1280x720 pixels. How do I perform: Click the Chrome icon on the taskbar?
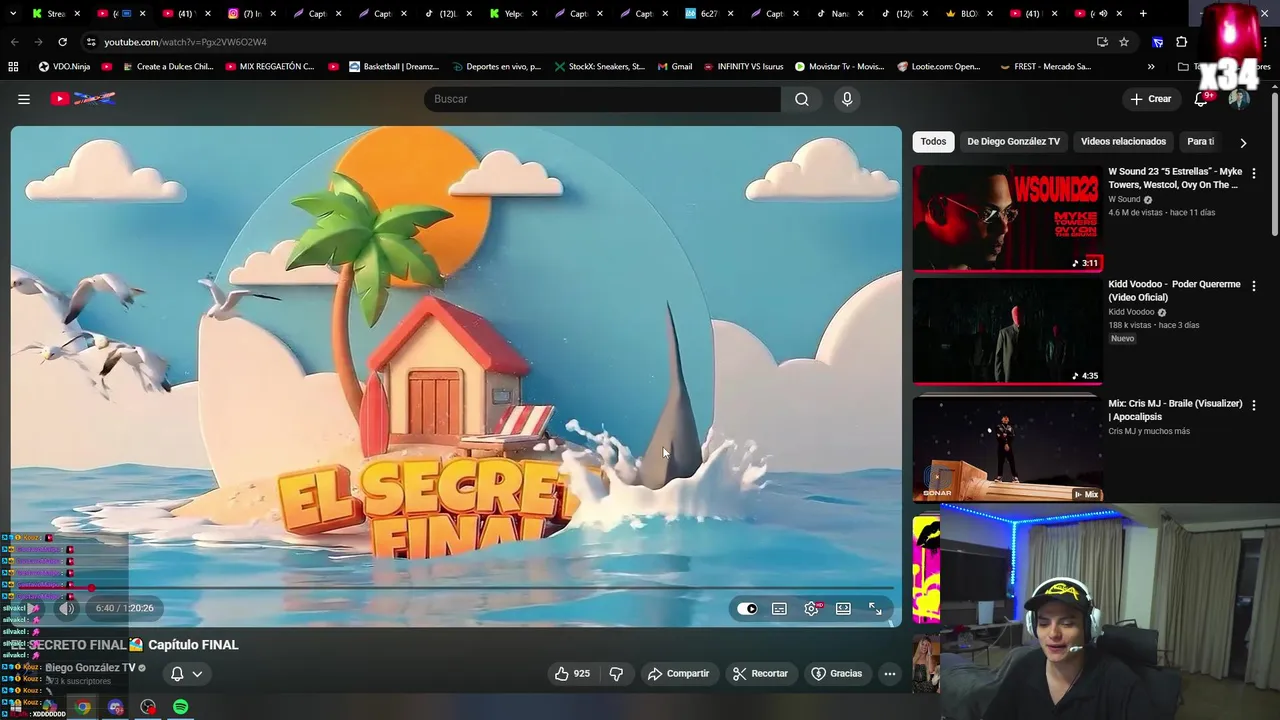83,707
